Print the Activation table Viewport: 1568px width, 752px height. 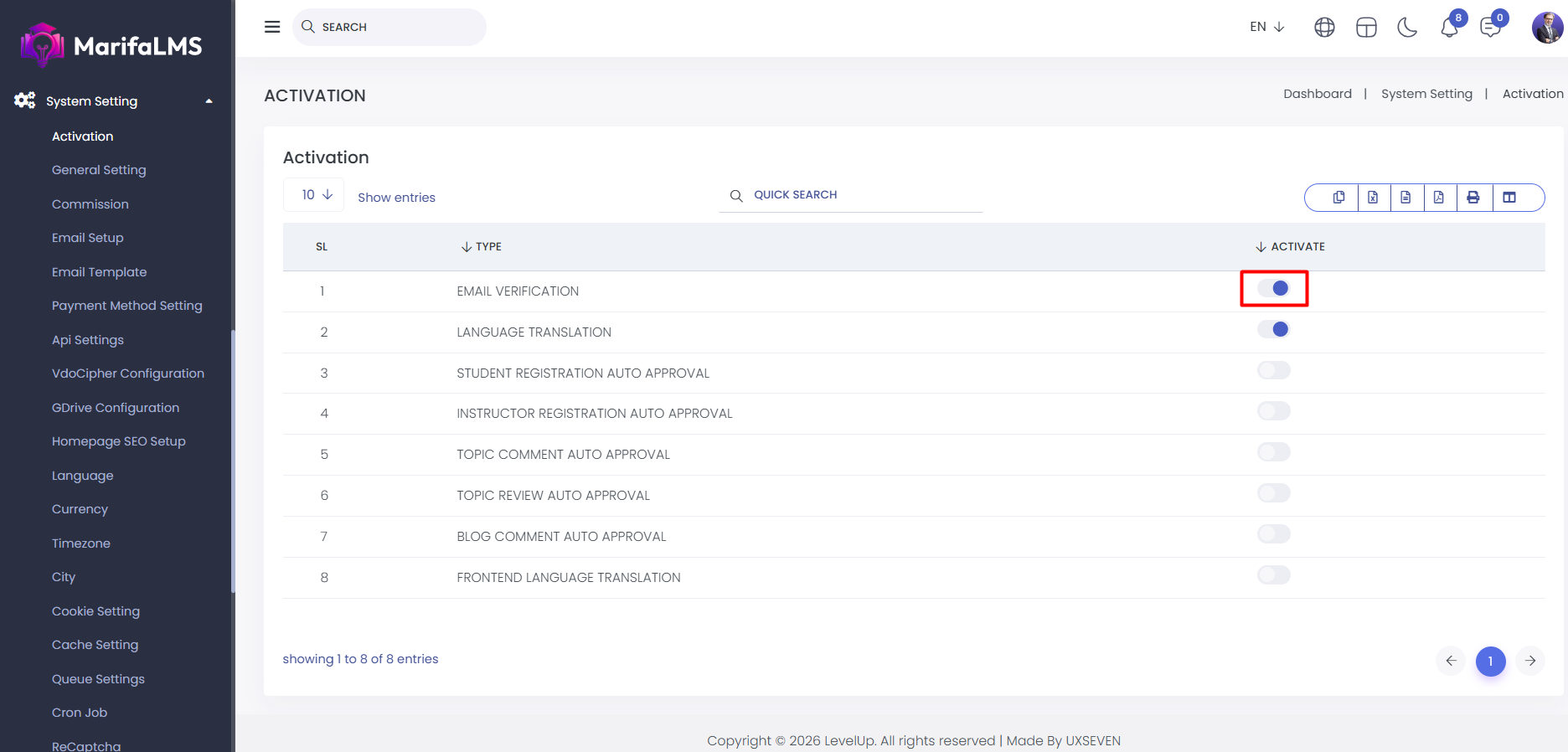coord(1473,198)
